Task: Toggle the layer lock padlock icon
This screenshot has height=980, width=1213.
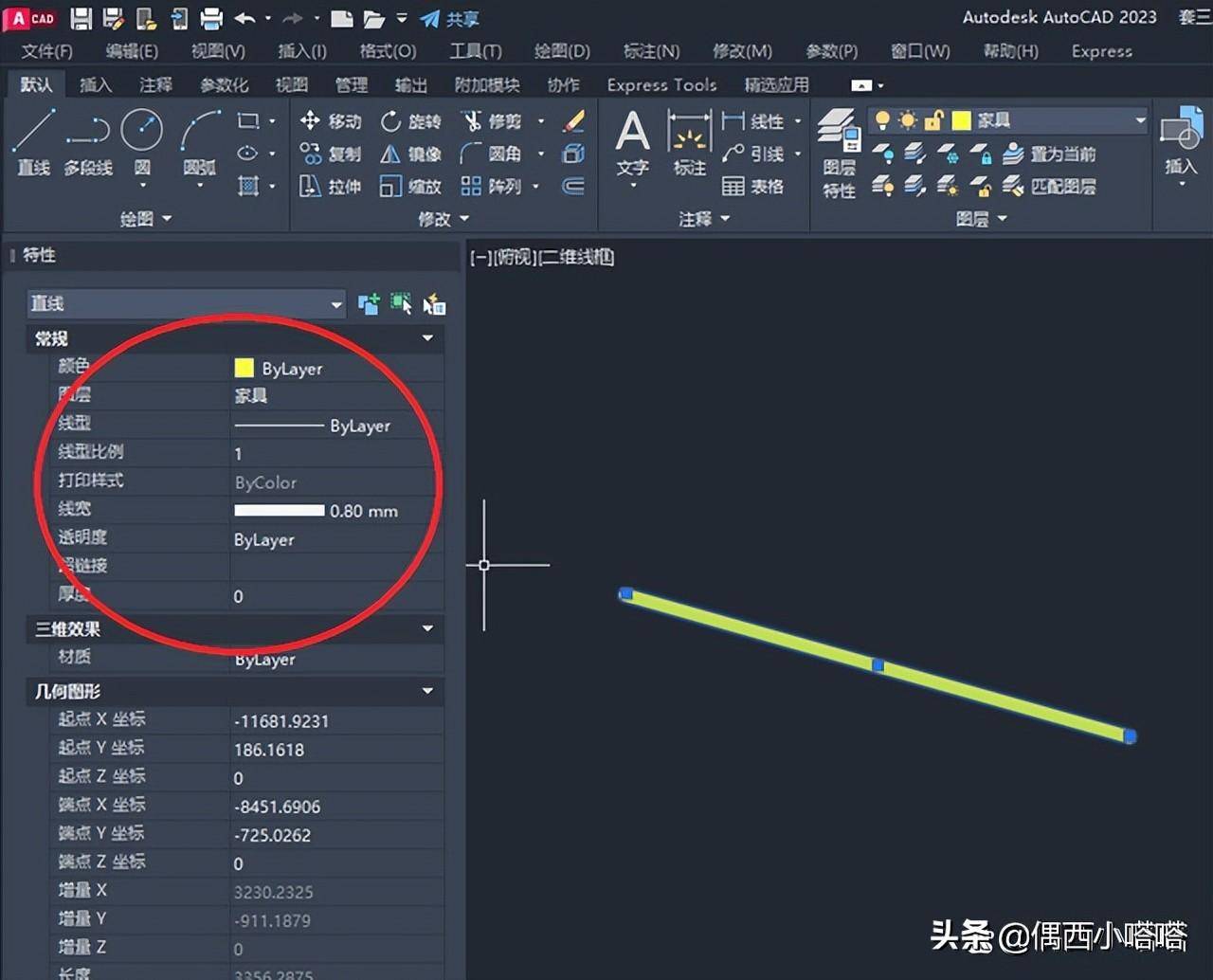Action: click(x=933, y=120)
